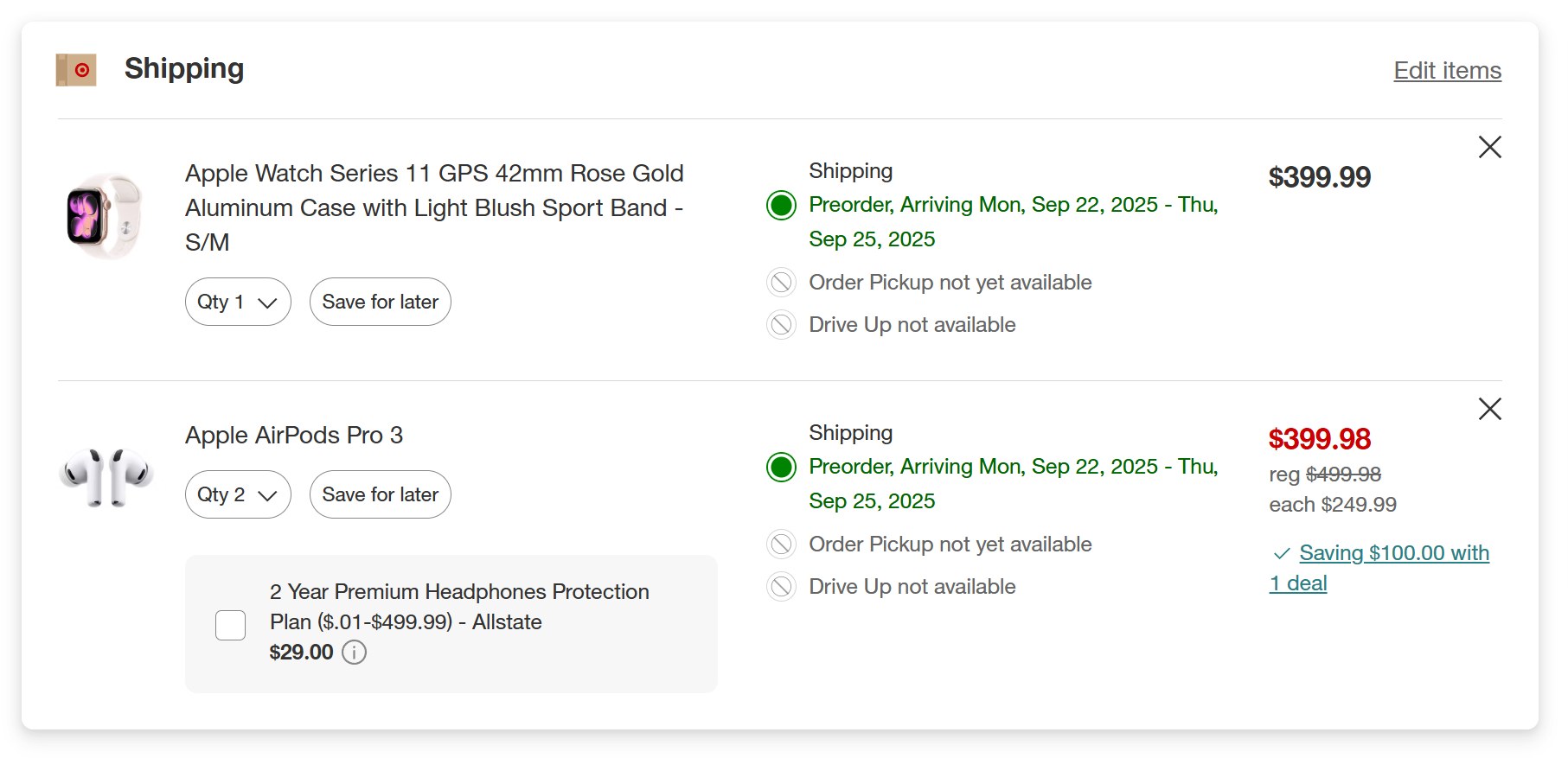The height and width of the screenshot is (758, 1568).
Task: Click the Apple Watch product thumbnail
Action: (x=105, y=216)
